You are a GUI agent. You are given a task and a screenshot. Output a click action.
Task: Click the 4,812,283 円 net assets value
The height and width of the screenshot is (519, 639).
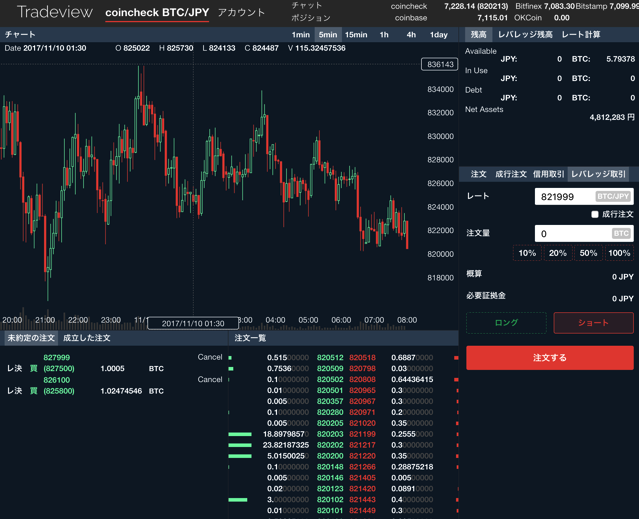pyautogui.click(x=612, y=117)
